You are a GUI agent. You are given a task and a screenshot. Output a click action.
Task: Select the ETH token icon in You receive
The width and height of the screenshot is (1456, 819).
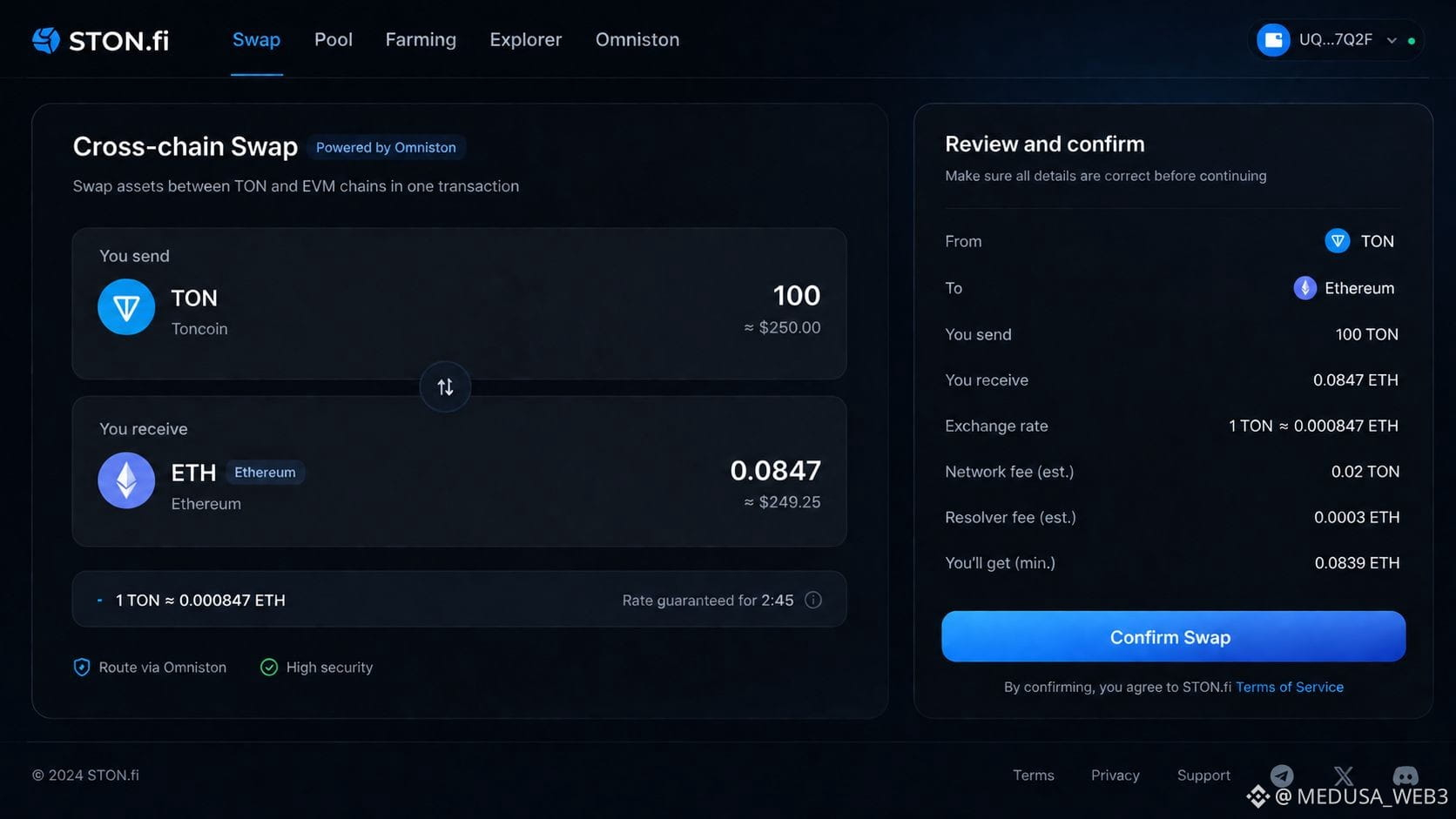click(x=126, y=480)
